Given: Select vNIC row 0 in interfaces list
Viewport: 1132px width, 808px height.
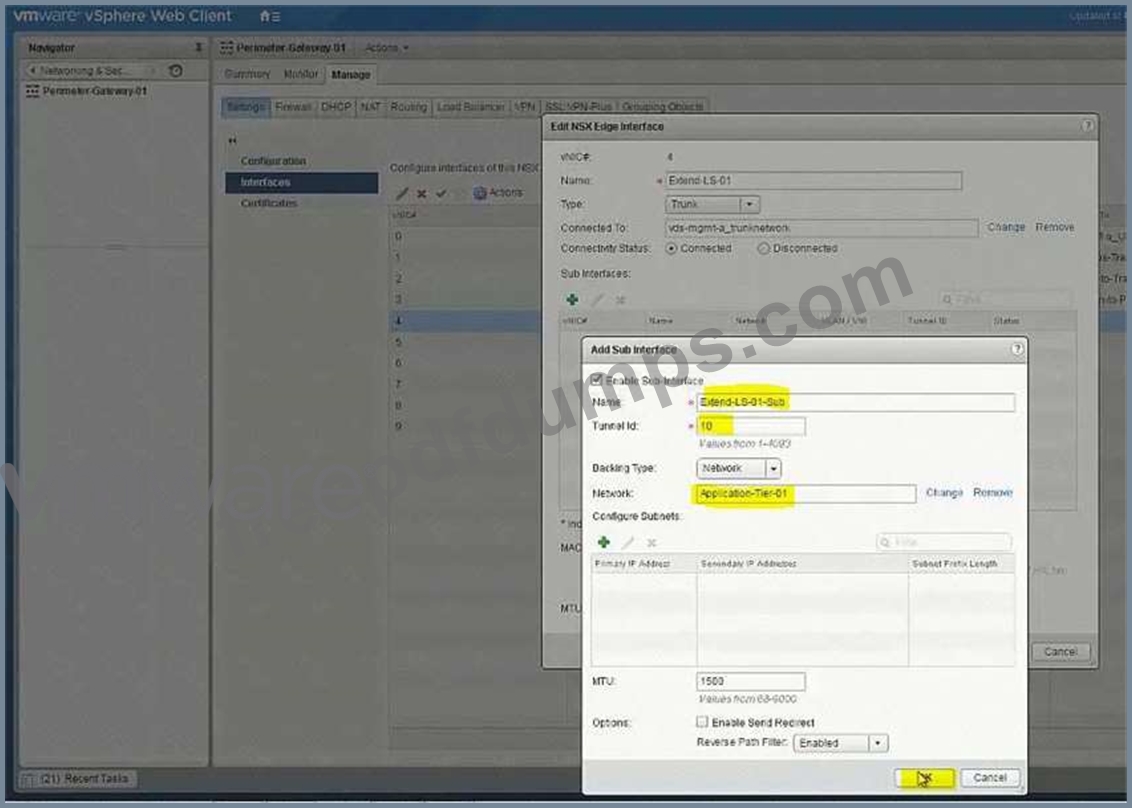Looking at the screenshot, I should (466, 236).
